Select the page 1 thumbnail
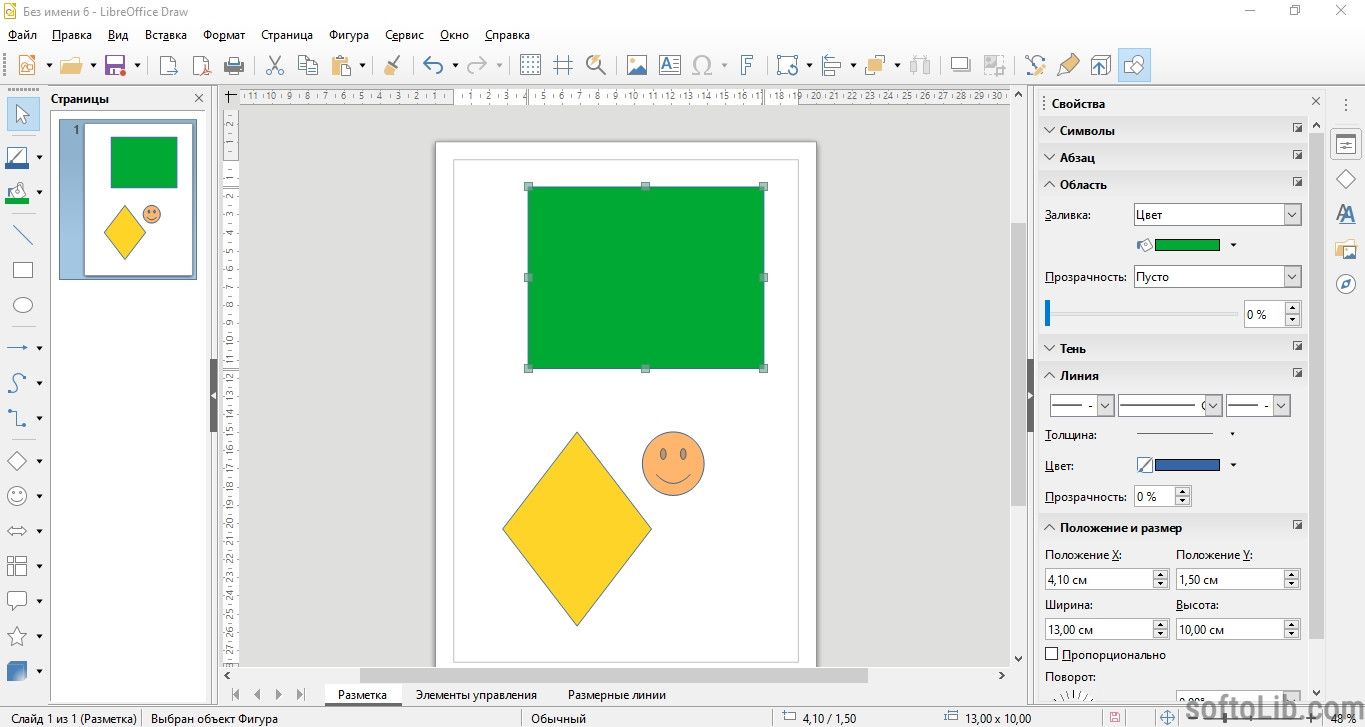This screenshot has height=727, width=1365. [128, 199]
